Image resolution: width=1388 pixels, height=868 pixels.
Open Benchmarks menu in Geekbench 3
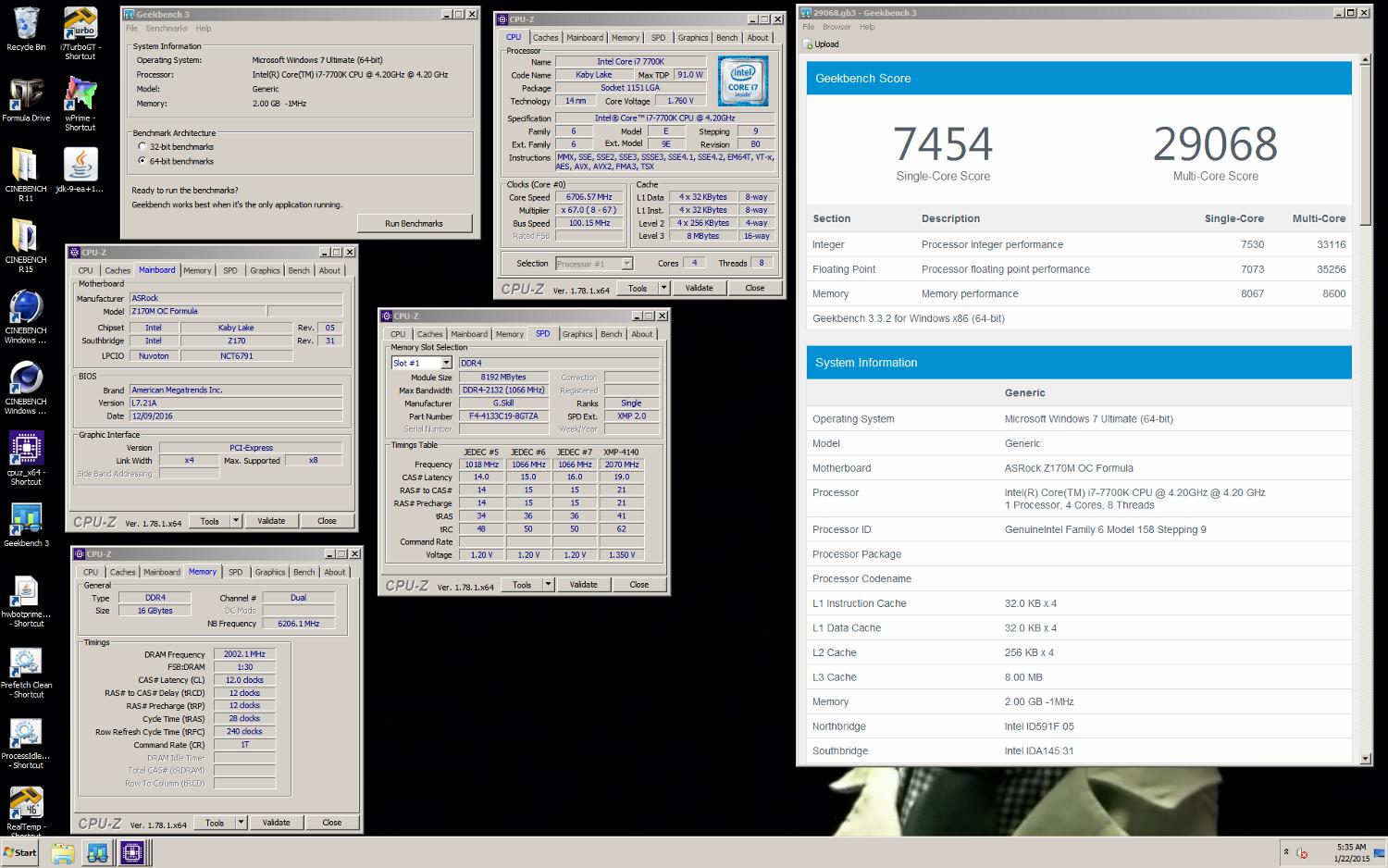[x=167, y=29]
